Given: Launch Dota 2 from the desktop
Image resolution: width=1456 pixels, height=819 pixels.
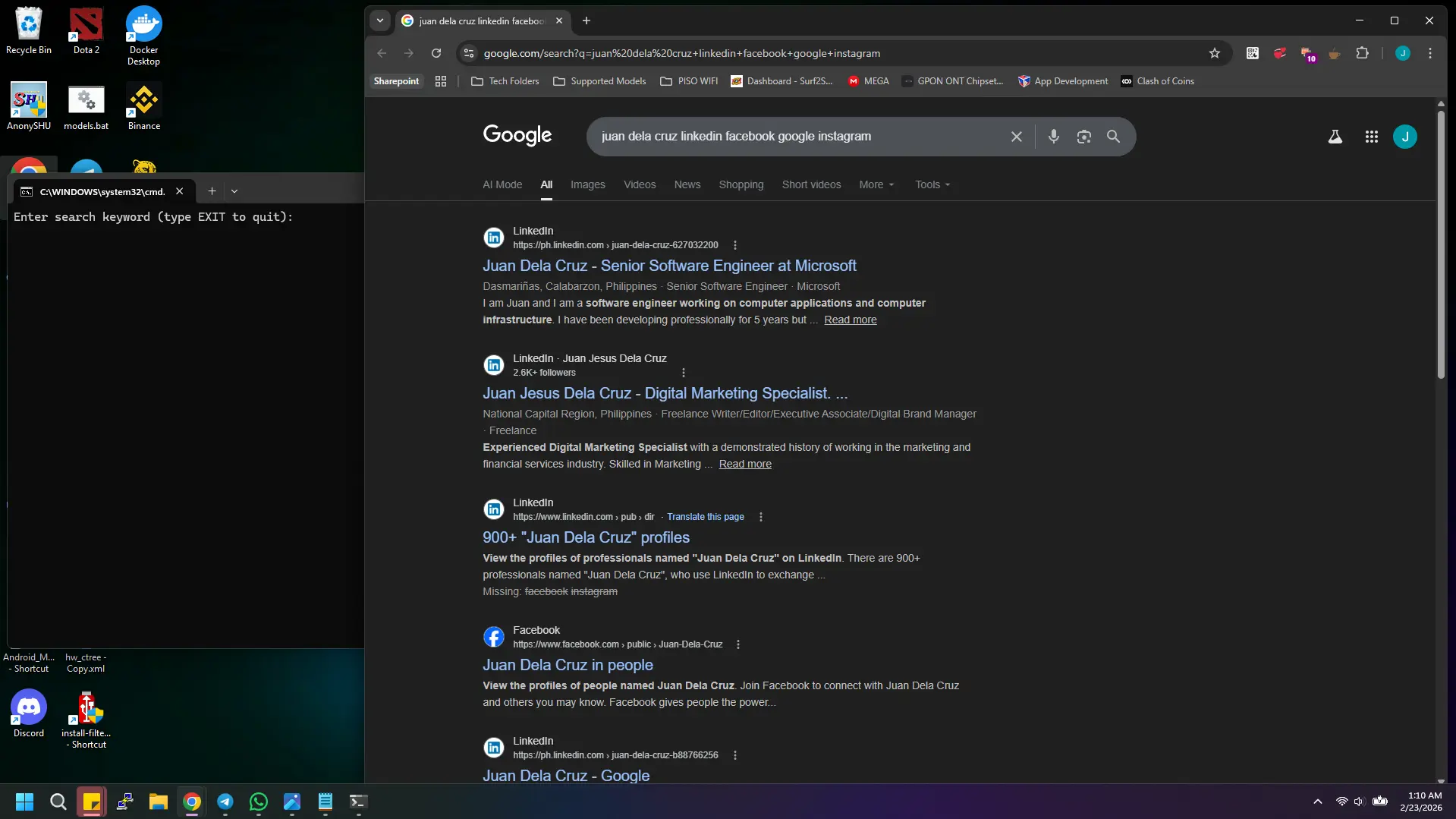Looking at the screenshot, I should click(86, 31).
